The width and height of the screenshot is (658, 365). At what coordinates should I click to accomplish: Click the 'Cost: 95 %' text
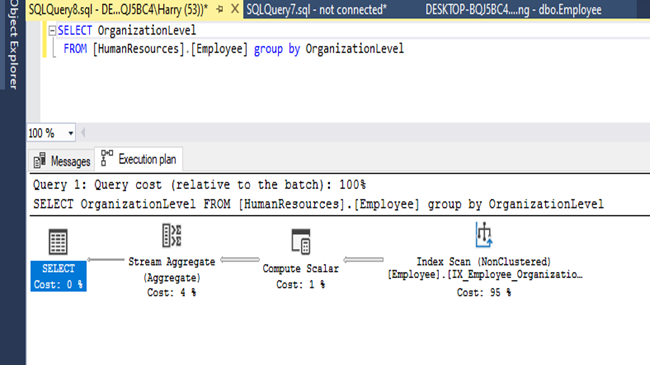(x=484, y=292)
